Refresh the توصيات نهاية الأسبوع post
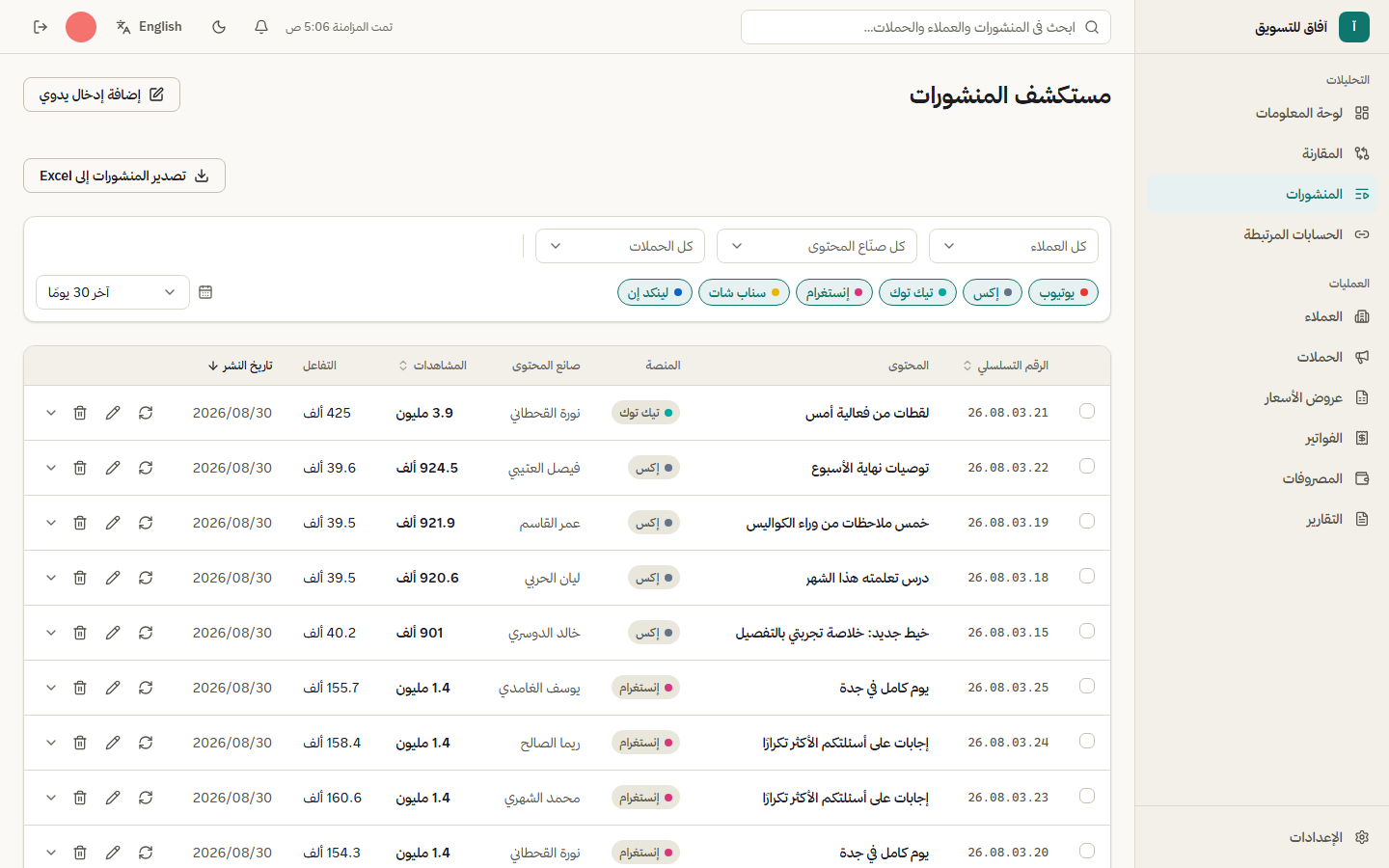The width and height of the screenshot is (1389, 868). pyautogui.click(x=146, y=468)
